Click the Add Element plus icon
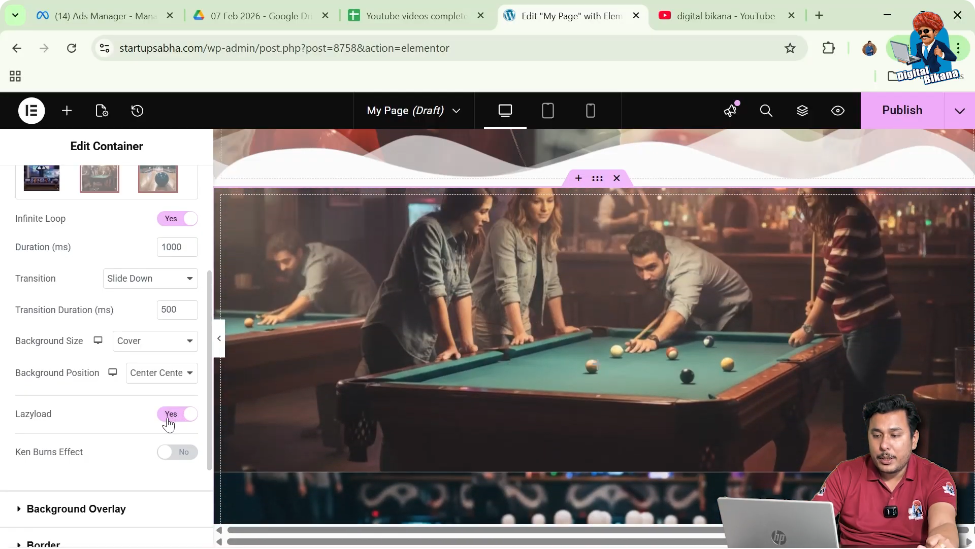The image size is (975, 549). pos(67,111)
